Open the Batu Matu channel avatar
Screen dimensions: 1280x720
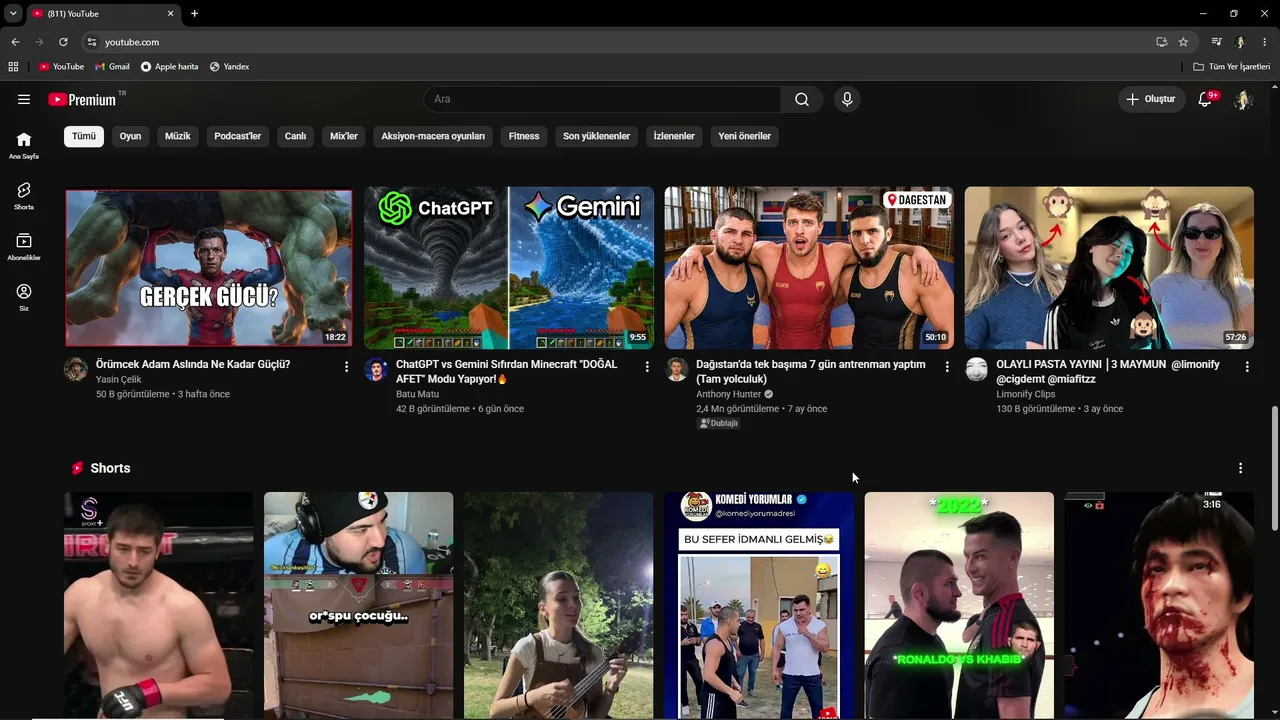[376, 369]
